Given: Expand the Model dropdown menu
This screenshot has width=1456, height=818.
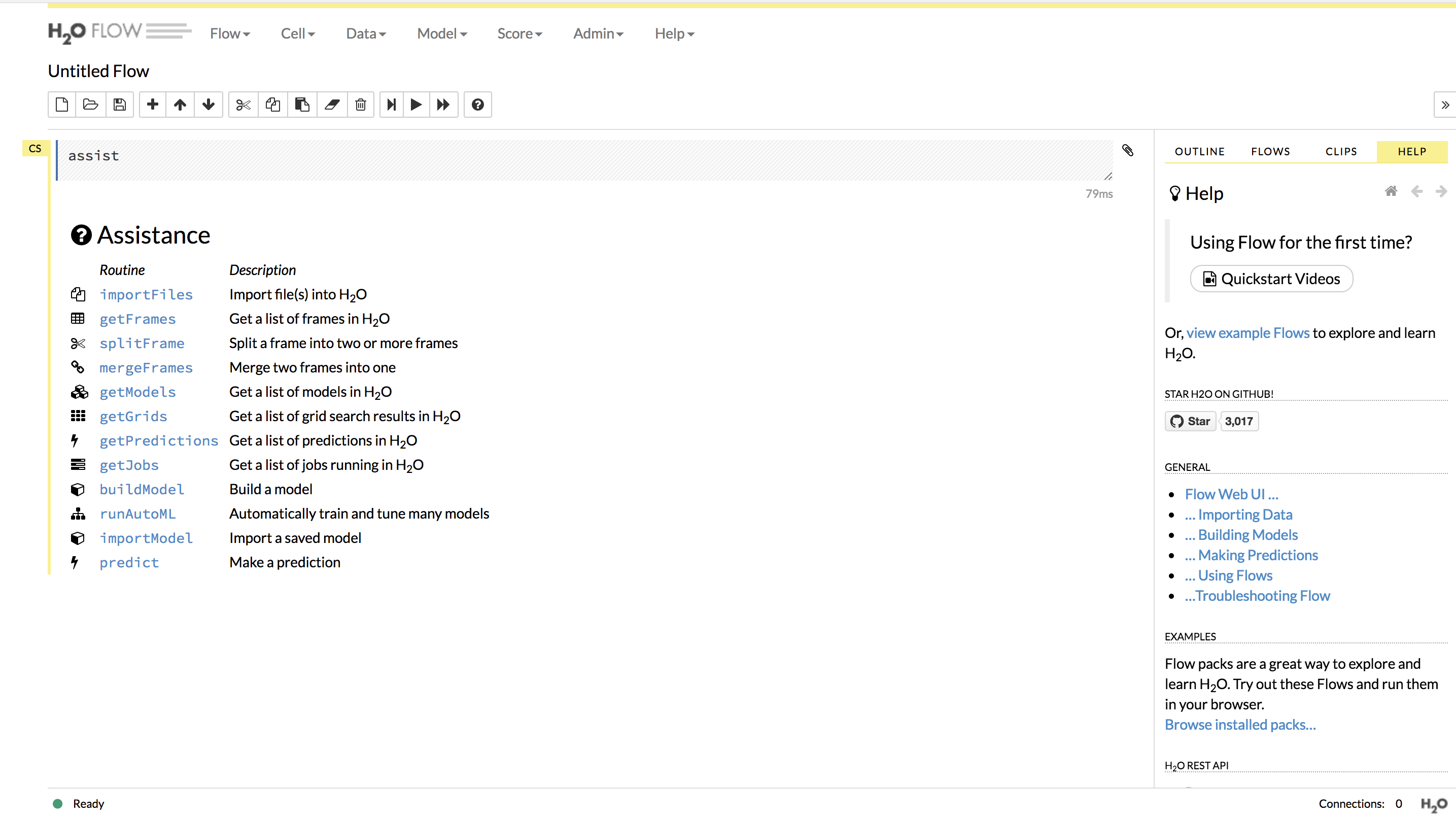Looking at the screenshot, I should [441, 34].
